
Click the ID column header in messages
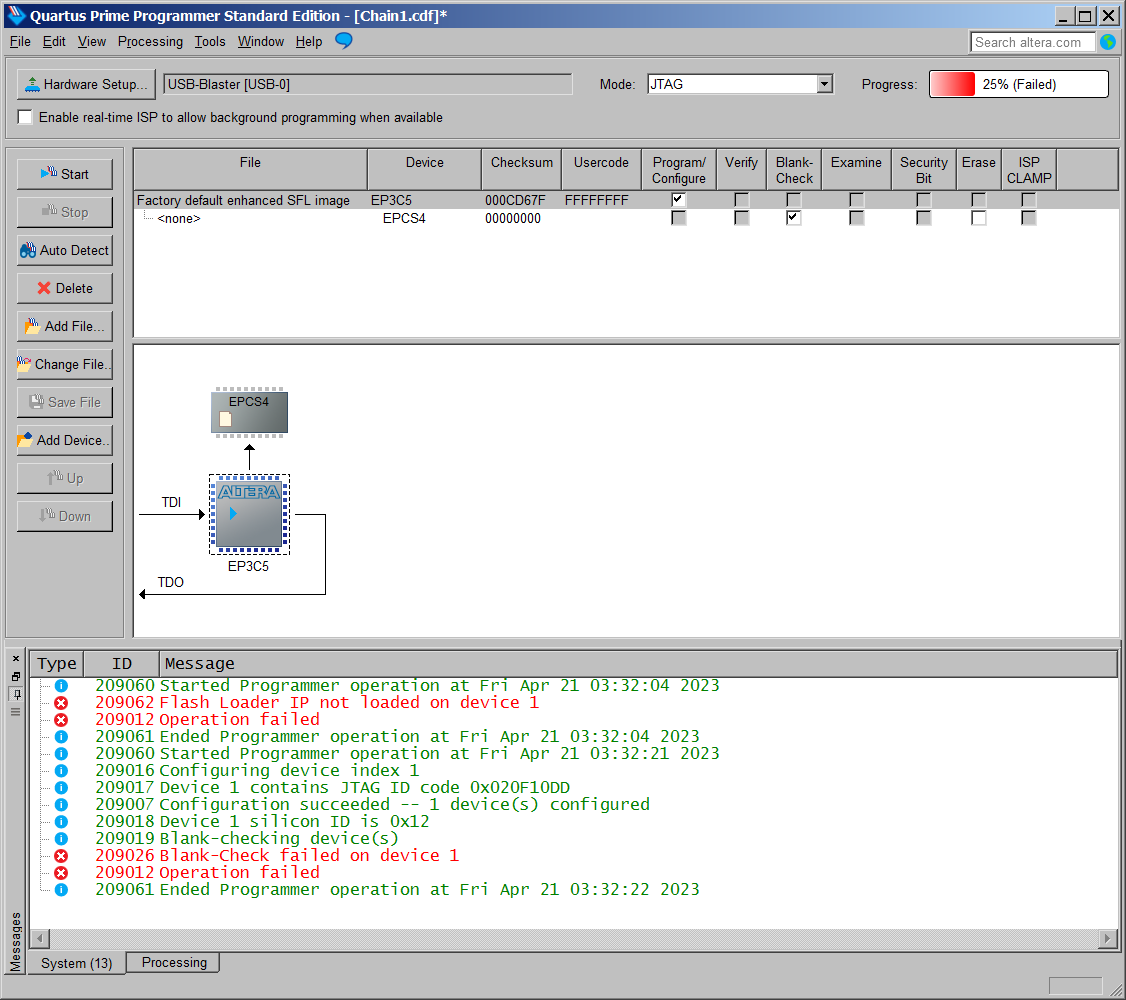pyautogui.click(x=122, y=664)
